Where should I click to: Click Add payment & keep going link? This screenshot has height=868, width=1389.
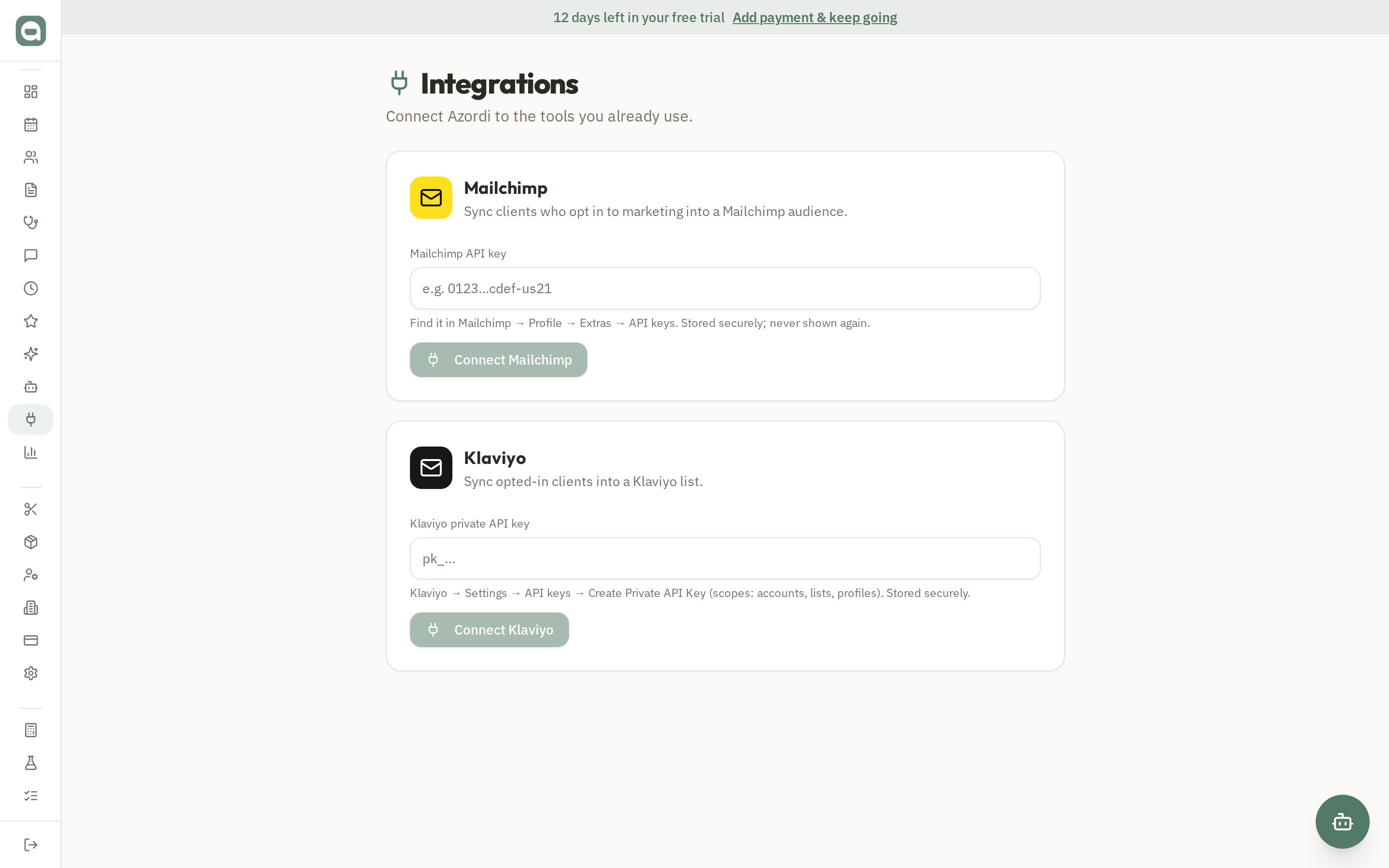815,17
